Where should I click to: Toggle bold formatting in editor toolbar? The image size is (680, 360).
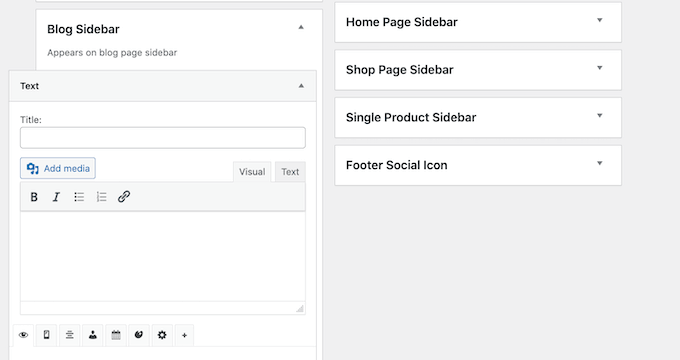click(34, 197)
